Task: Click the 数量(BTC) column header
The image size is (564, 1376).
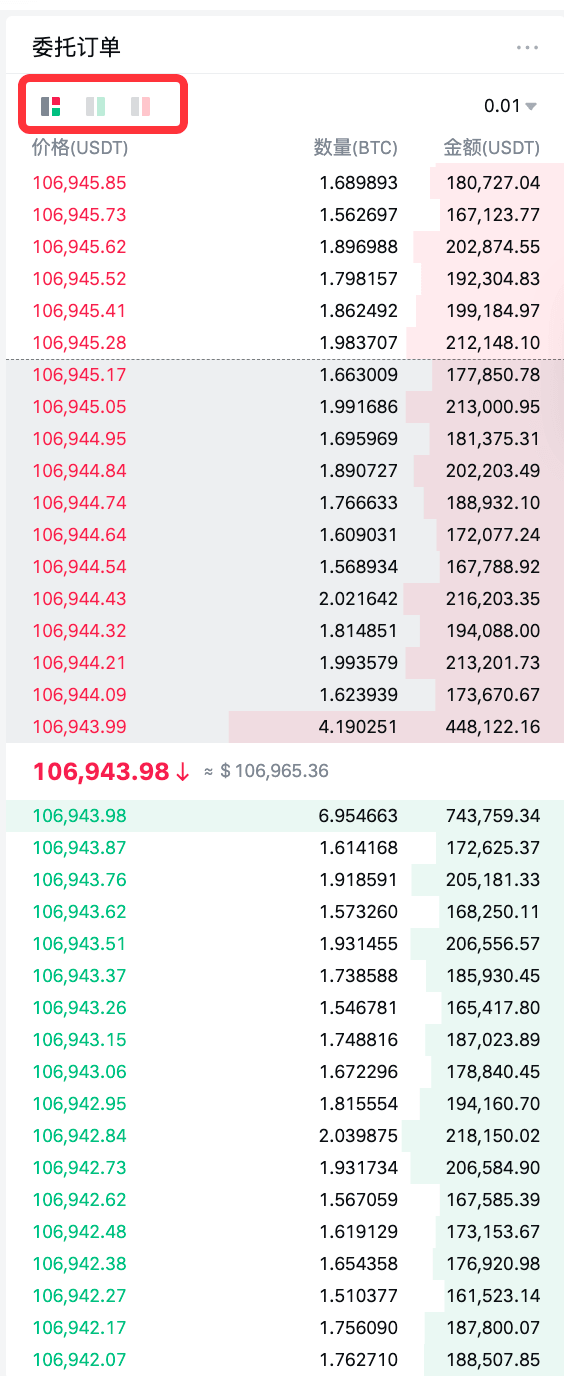Action: (356, 148)
